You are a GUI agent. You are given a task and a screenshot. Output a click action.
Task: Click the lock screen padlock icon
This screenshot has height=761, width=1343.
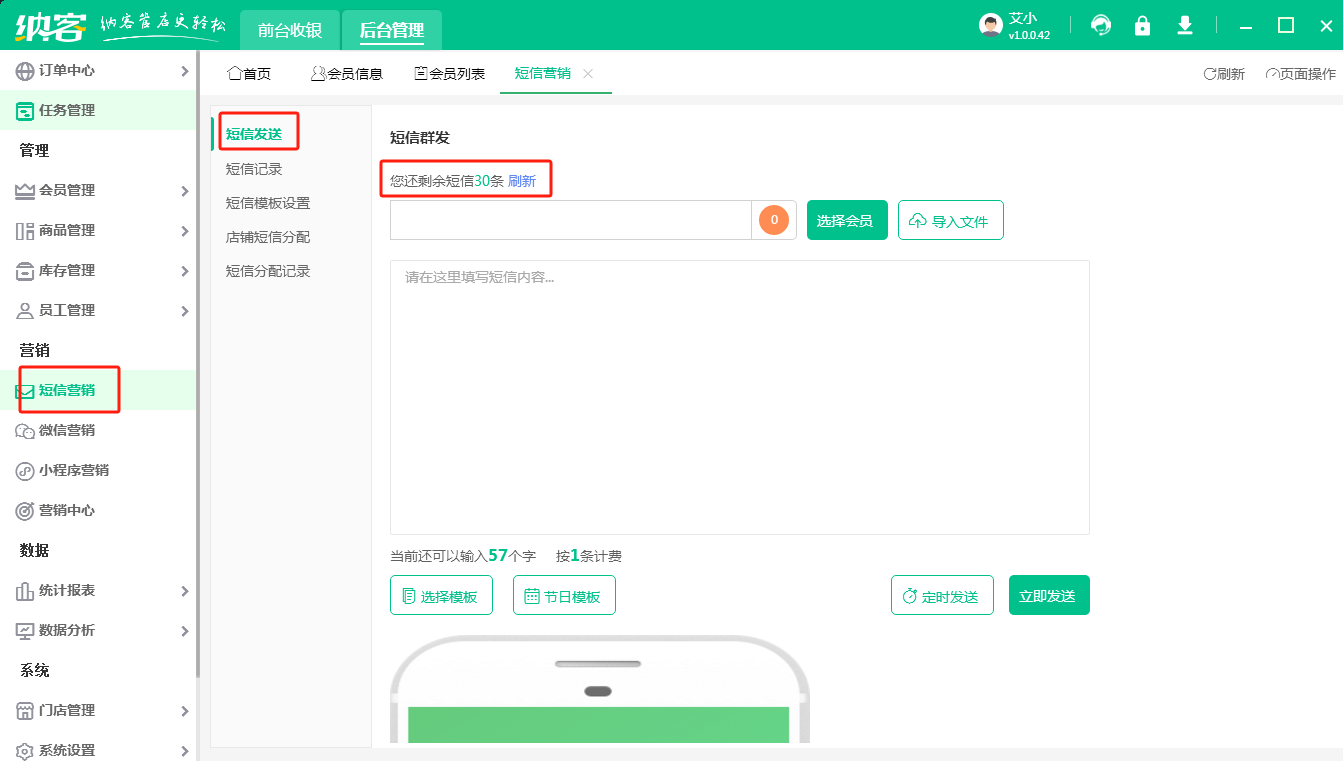1142,26
